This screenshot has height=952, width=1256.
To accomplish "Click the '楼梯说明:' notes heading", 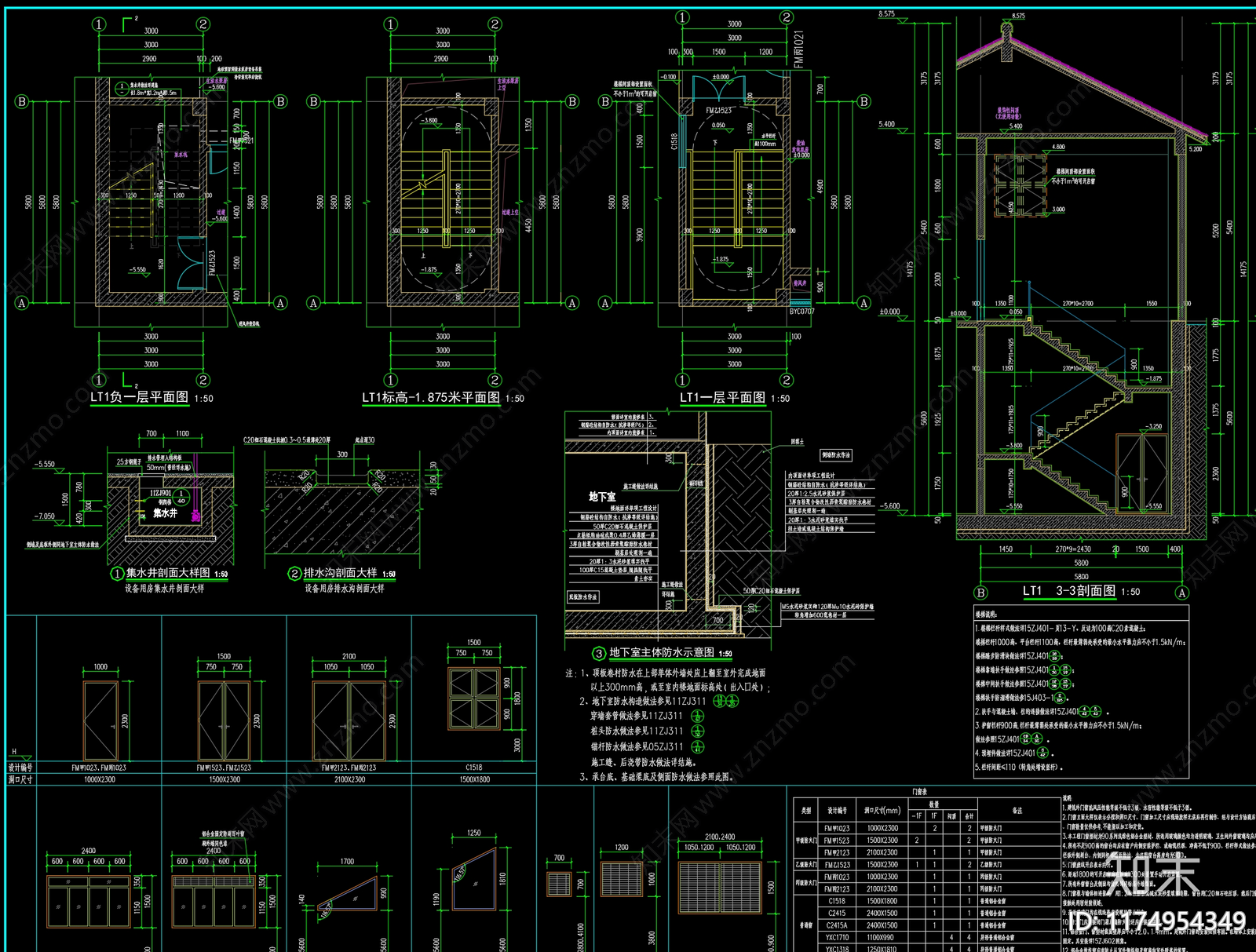I will point(986,615).
